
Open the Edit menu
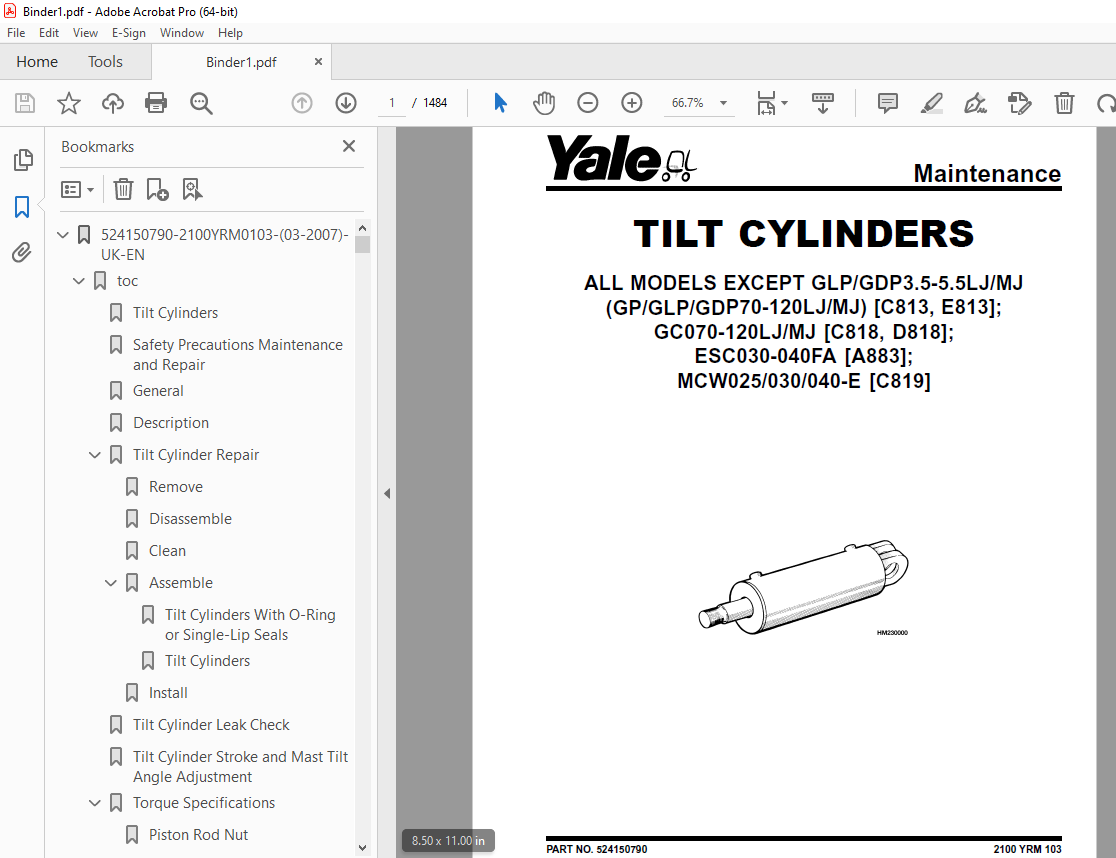point(48,33)
